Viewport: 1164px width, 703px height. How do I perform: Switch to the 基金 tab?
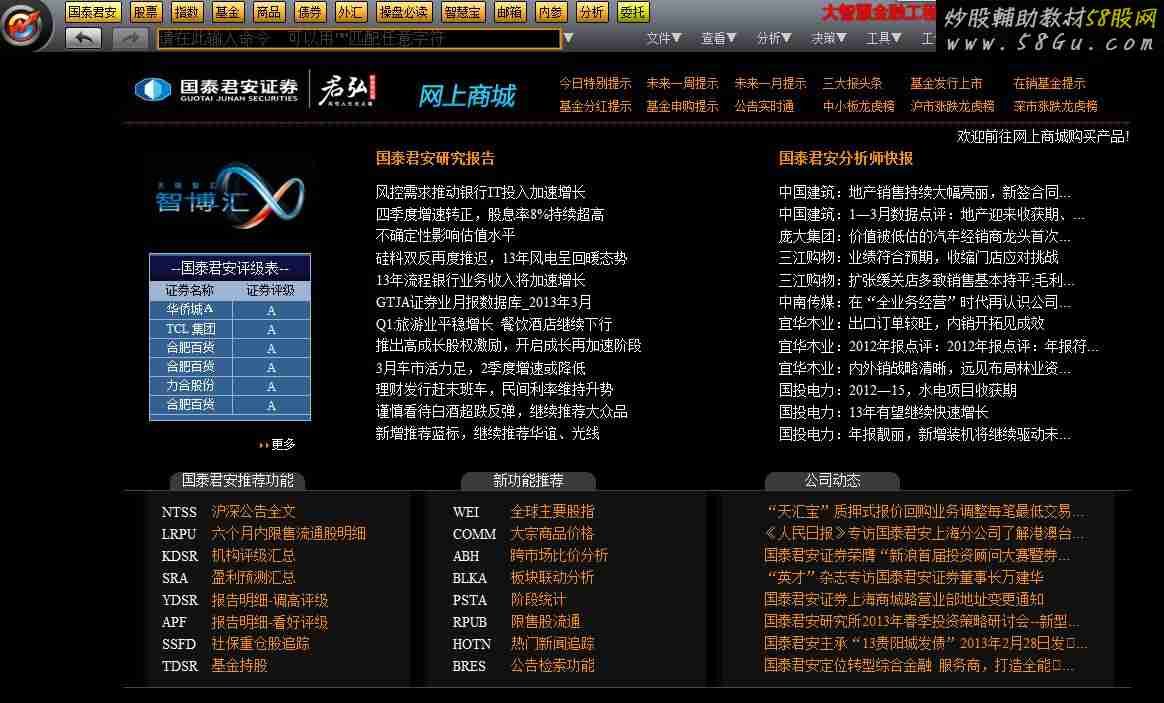click(227, 12)
